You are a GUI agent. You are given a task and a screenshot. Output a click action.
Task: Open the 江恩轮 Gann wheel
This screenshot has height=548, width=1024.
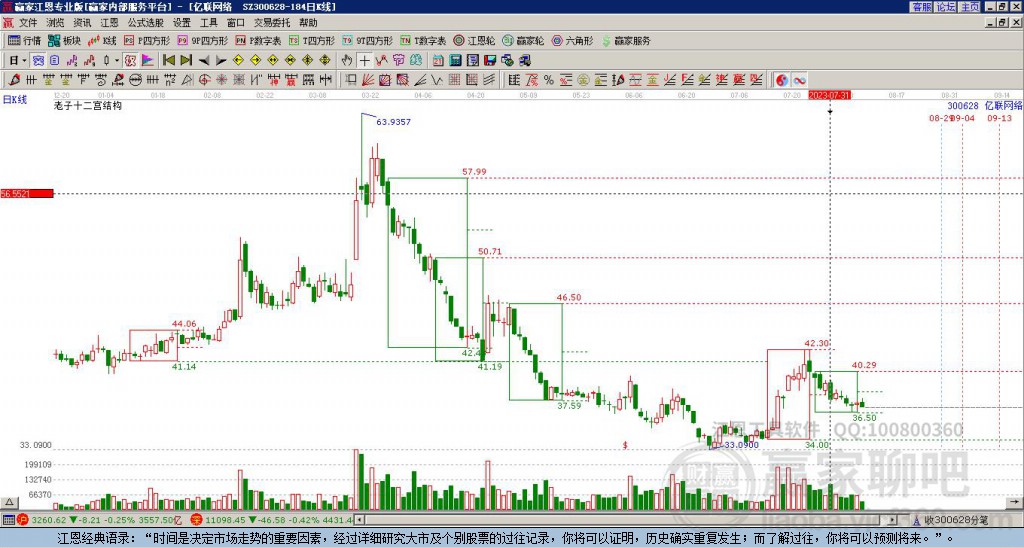pos(475,40)
